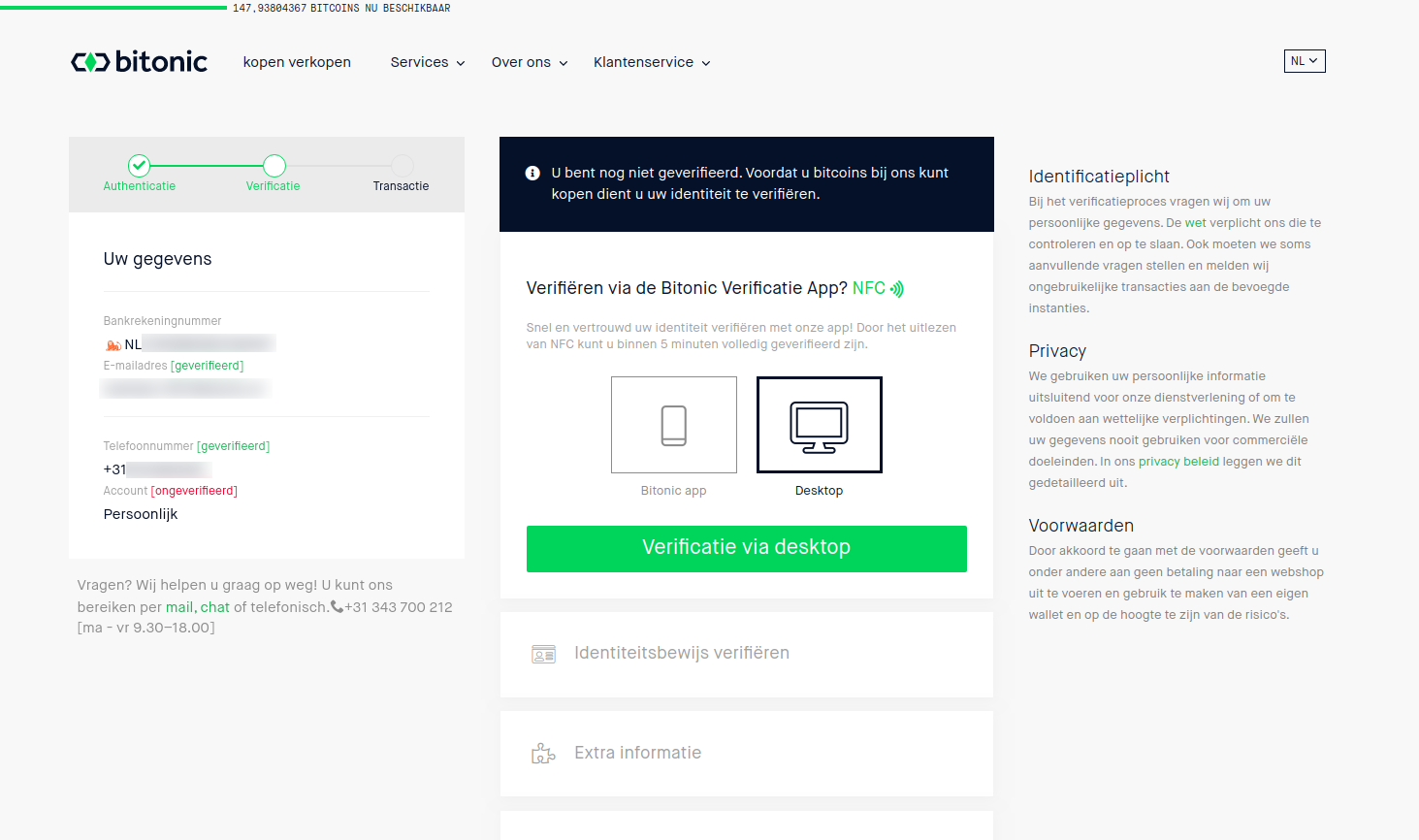Click the mail contact link
Viewport: 1419px width, 840px height.
(x=179, y=607)
